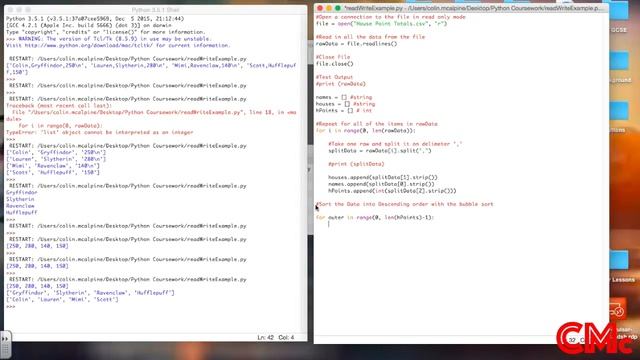Zoom the readWriteExample.py editor window
Image resolution: width=640 pixels, height=360 pixels.
point(338,8)
